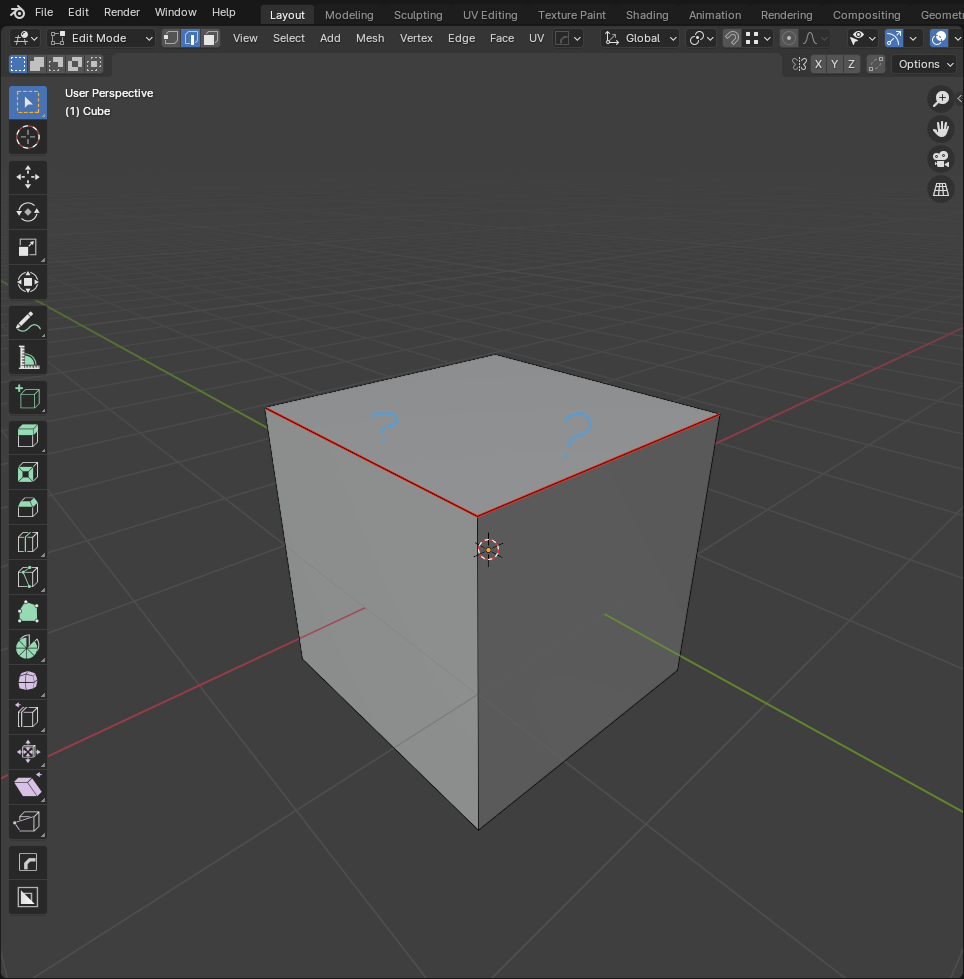The width and height of the screenshot is (964, 979).
Task: Select the Annotate pencil tool
Action: (27, 322)
